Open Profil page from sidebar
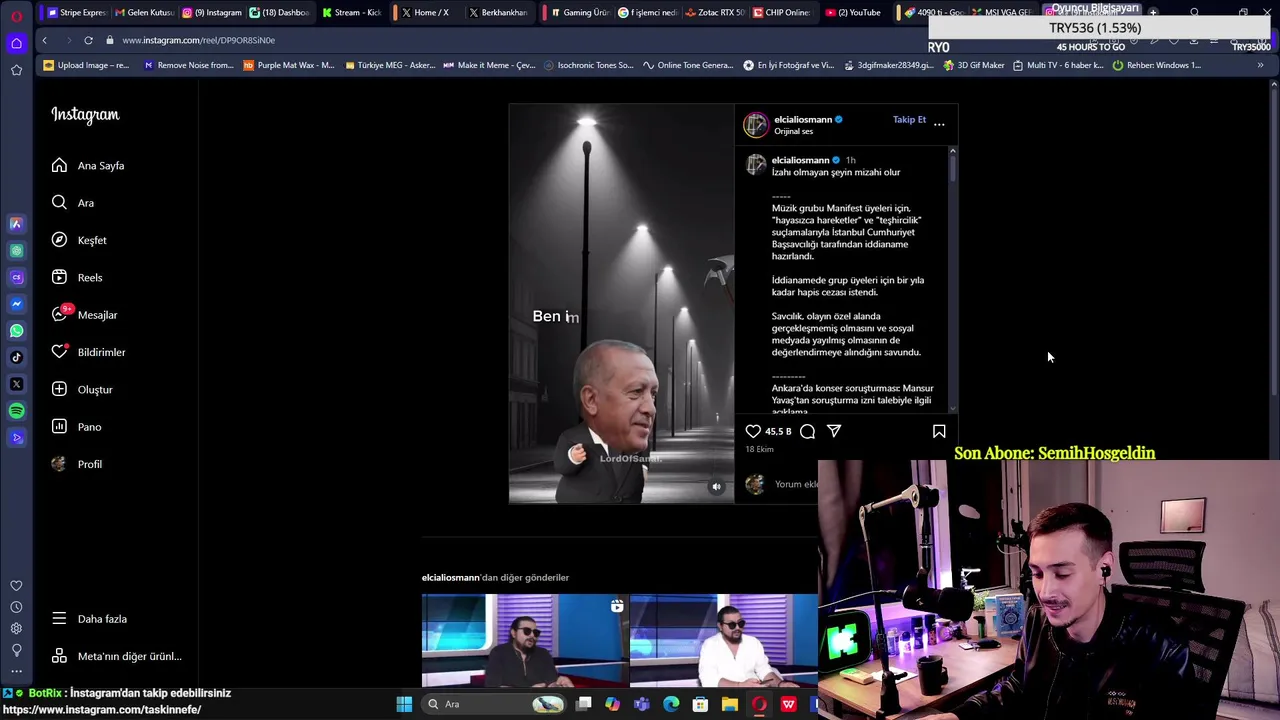This screenshot has height=720, width=1280. pyautogui.click(x=77, y=464)
